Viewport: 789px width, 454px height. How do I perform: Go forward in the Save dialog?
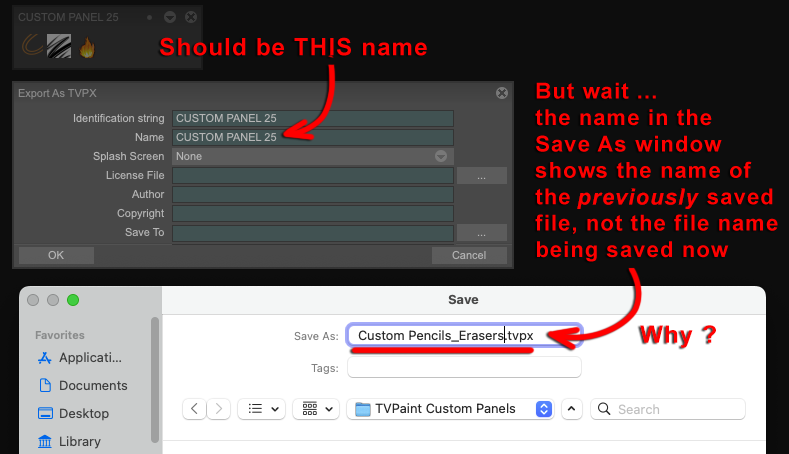pos(218,409)
